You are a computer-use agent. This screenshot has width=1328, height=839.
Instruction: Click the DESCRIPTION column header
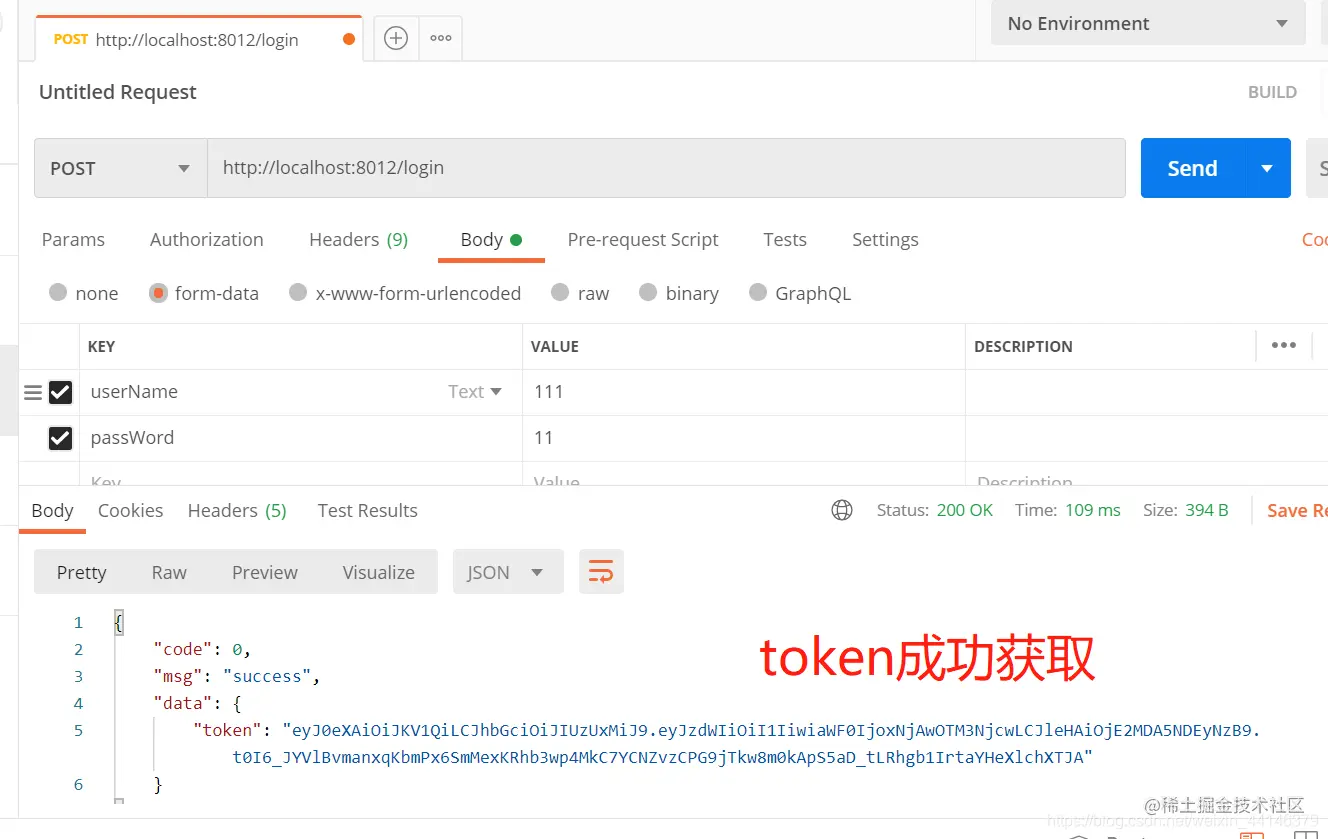pos(1023,346)
